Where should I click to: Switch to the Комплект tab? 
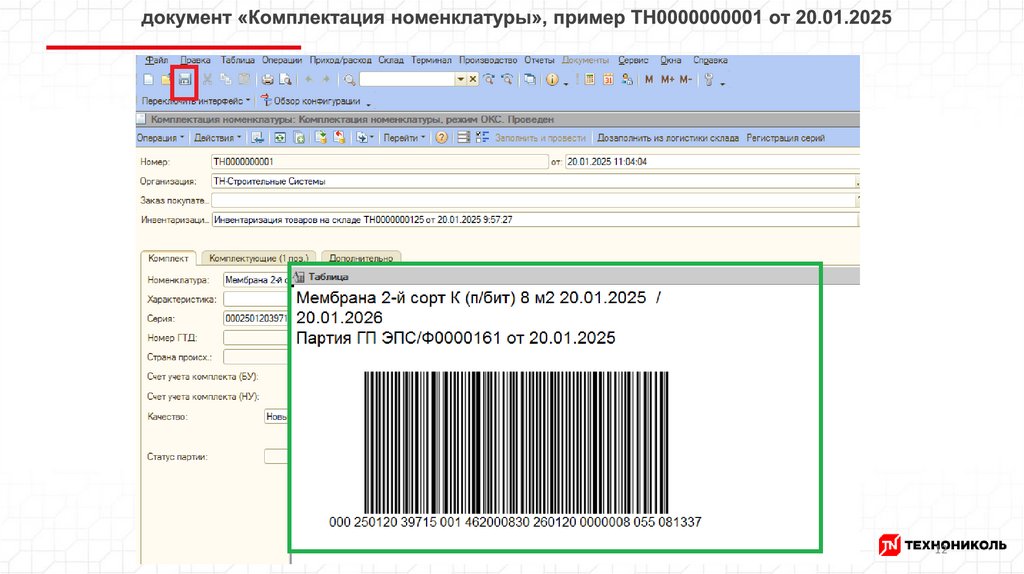168,259
